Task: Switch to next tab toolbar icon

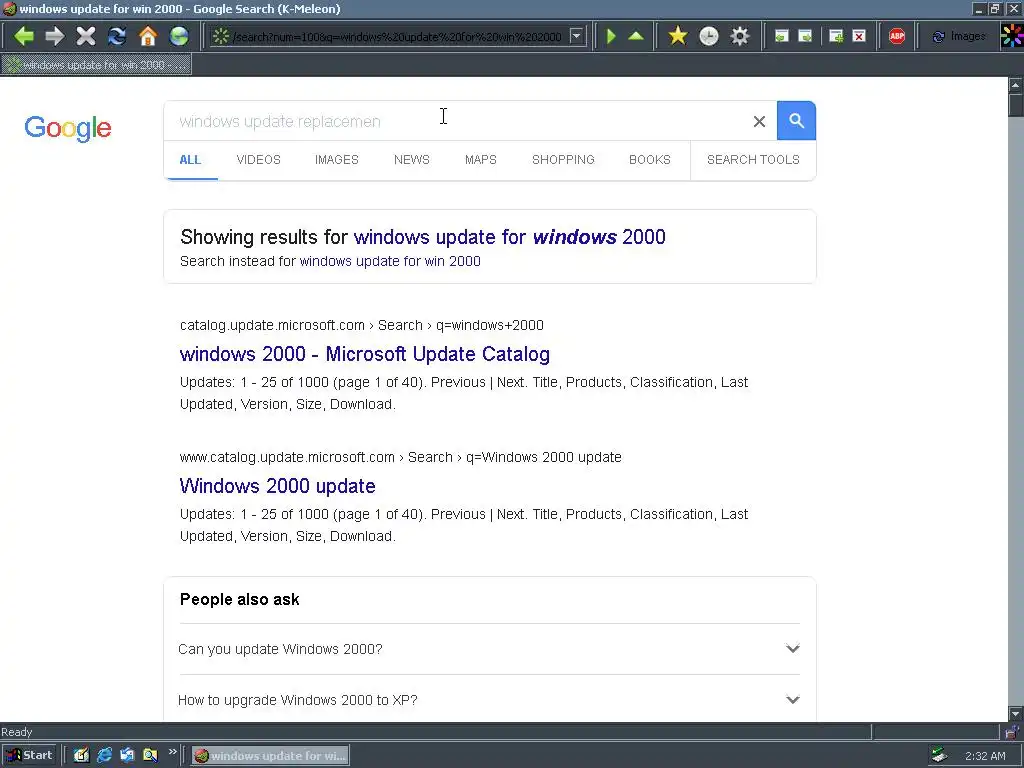Action: (x=806, y=37)
